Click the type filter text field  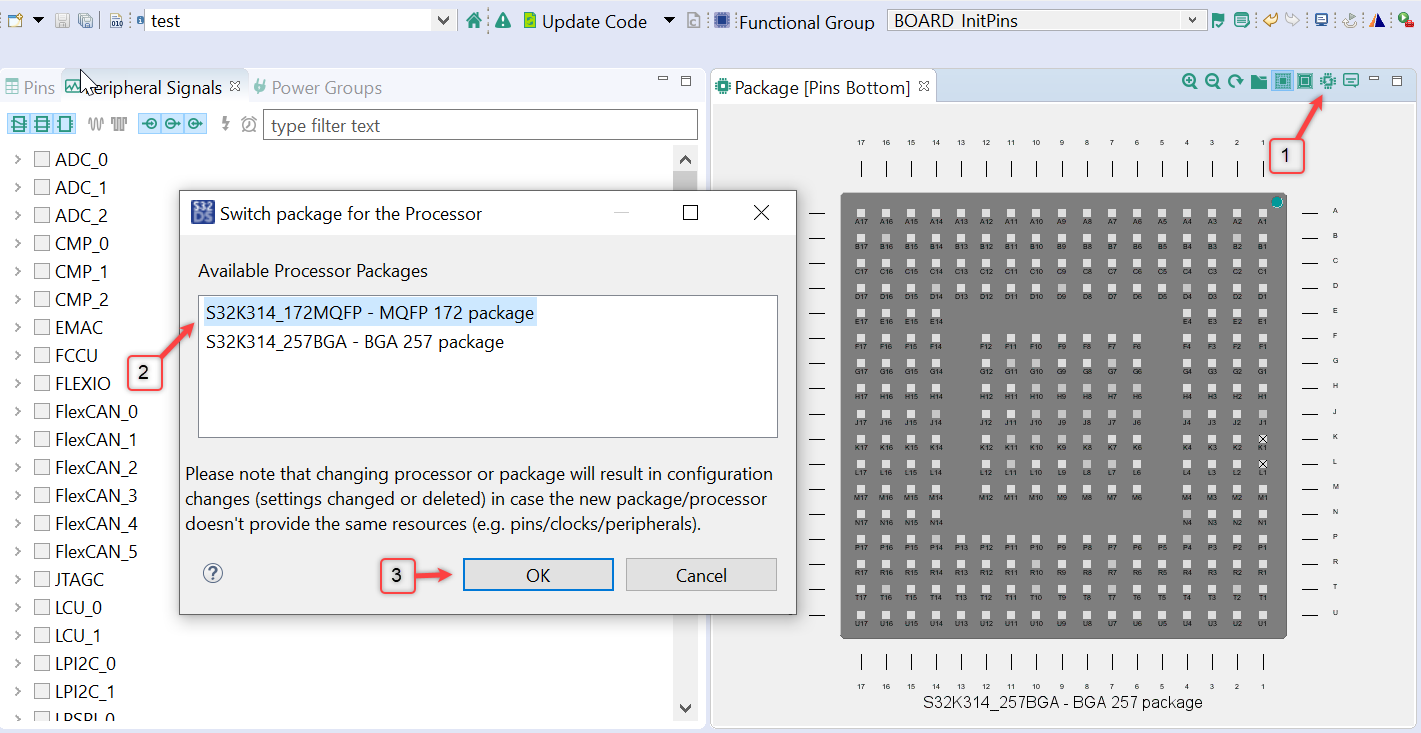coord(480,125)
